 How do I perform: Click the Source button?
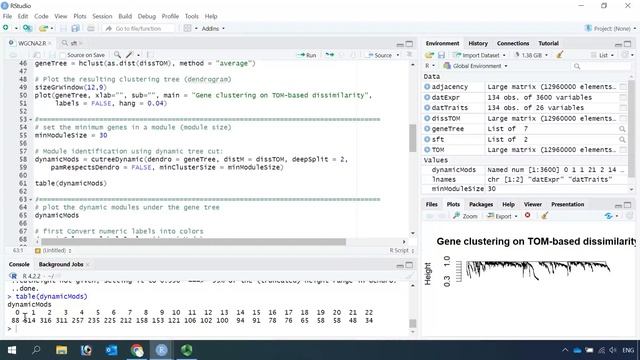coord(380,55)
